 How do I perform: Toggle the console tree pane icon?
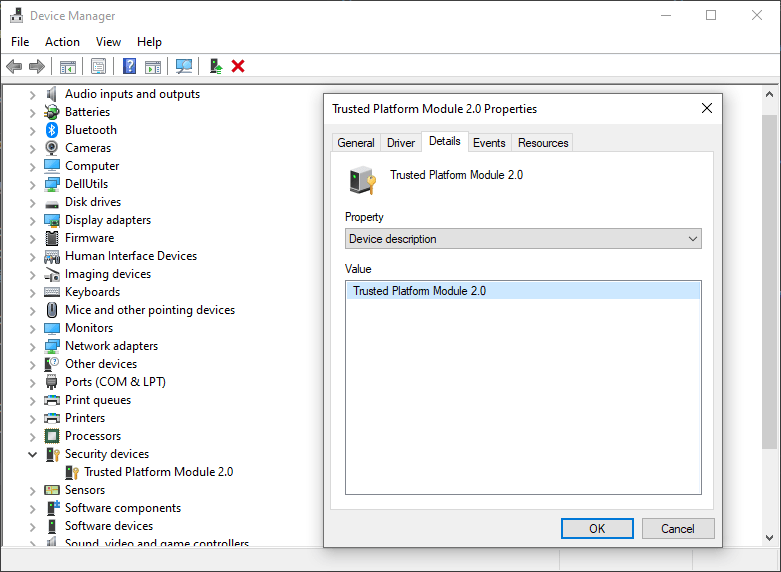point(68,66)
